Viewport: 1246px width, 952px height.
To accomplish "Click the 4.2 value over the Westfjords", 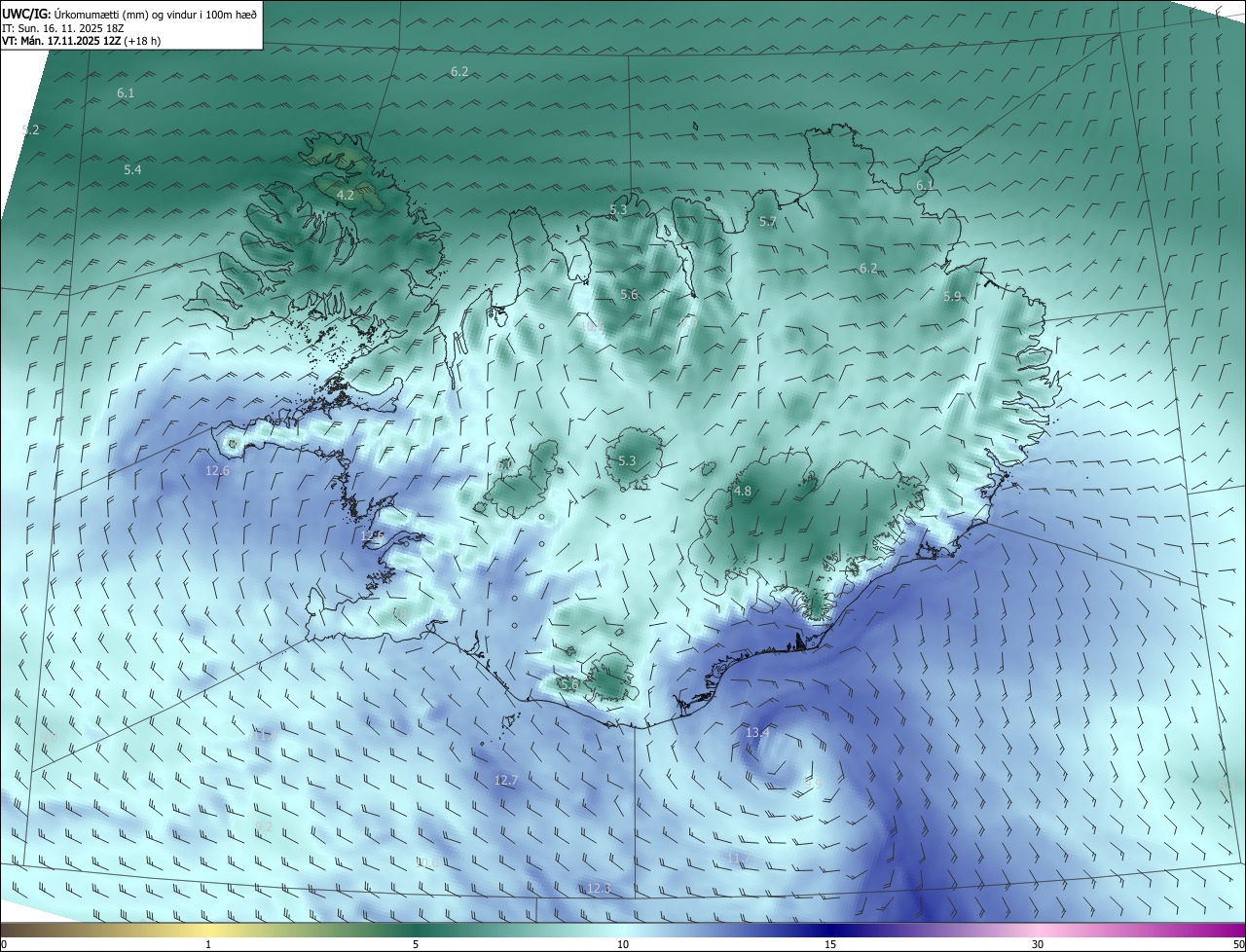I will coord(345,196).
